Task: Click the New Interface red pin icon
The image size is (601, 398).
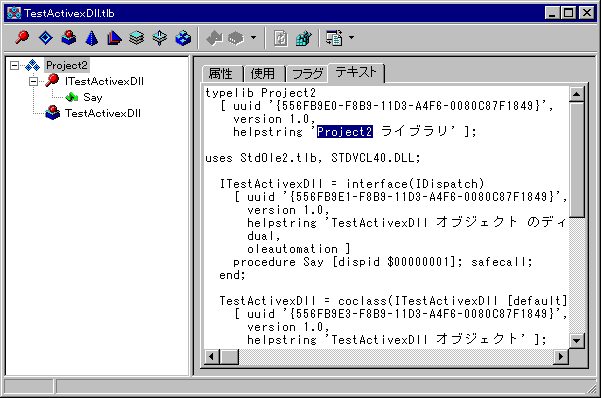Action: (22, 38)
